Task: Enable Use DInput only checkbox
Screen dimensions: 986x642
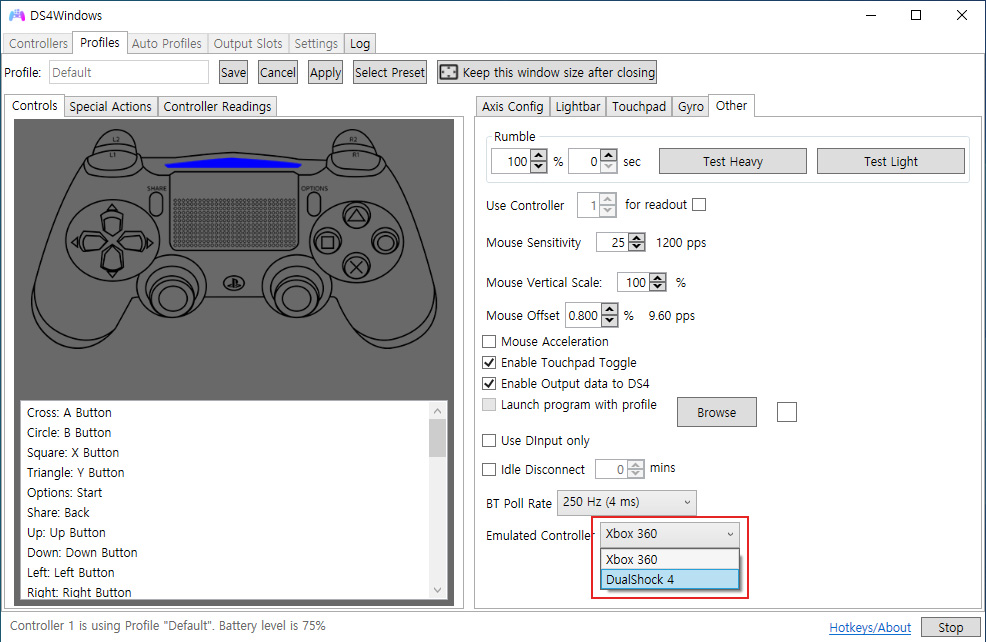Action: [489, 440]
